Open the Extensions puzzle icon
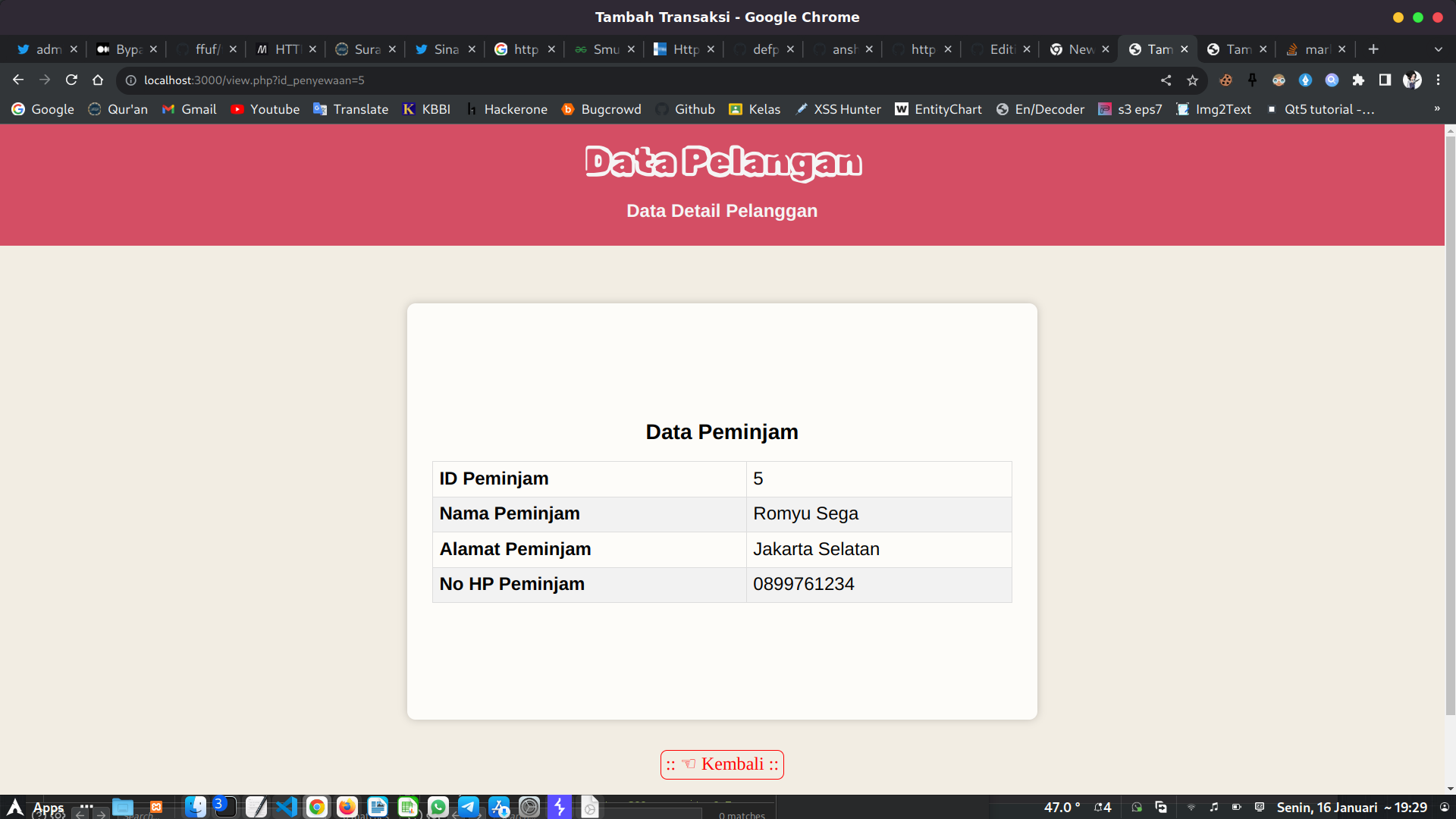 (x=1358, y=80)
